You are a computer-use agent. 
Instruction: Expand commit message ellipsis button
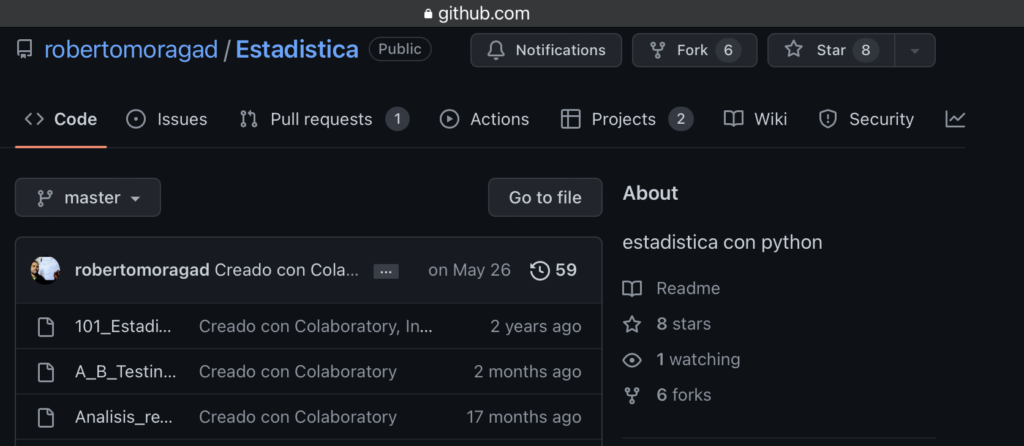click(386, 271)
